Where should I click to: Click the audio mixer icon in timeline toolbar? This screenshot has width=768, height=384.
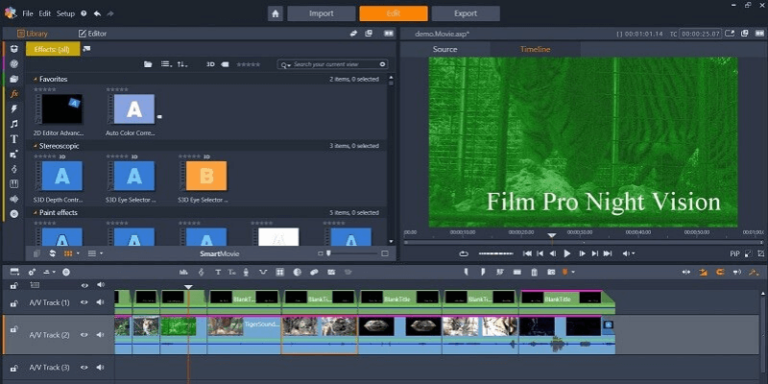click(x=184, y=272)
